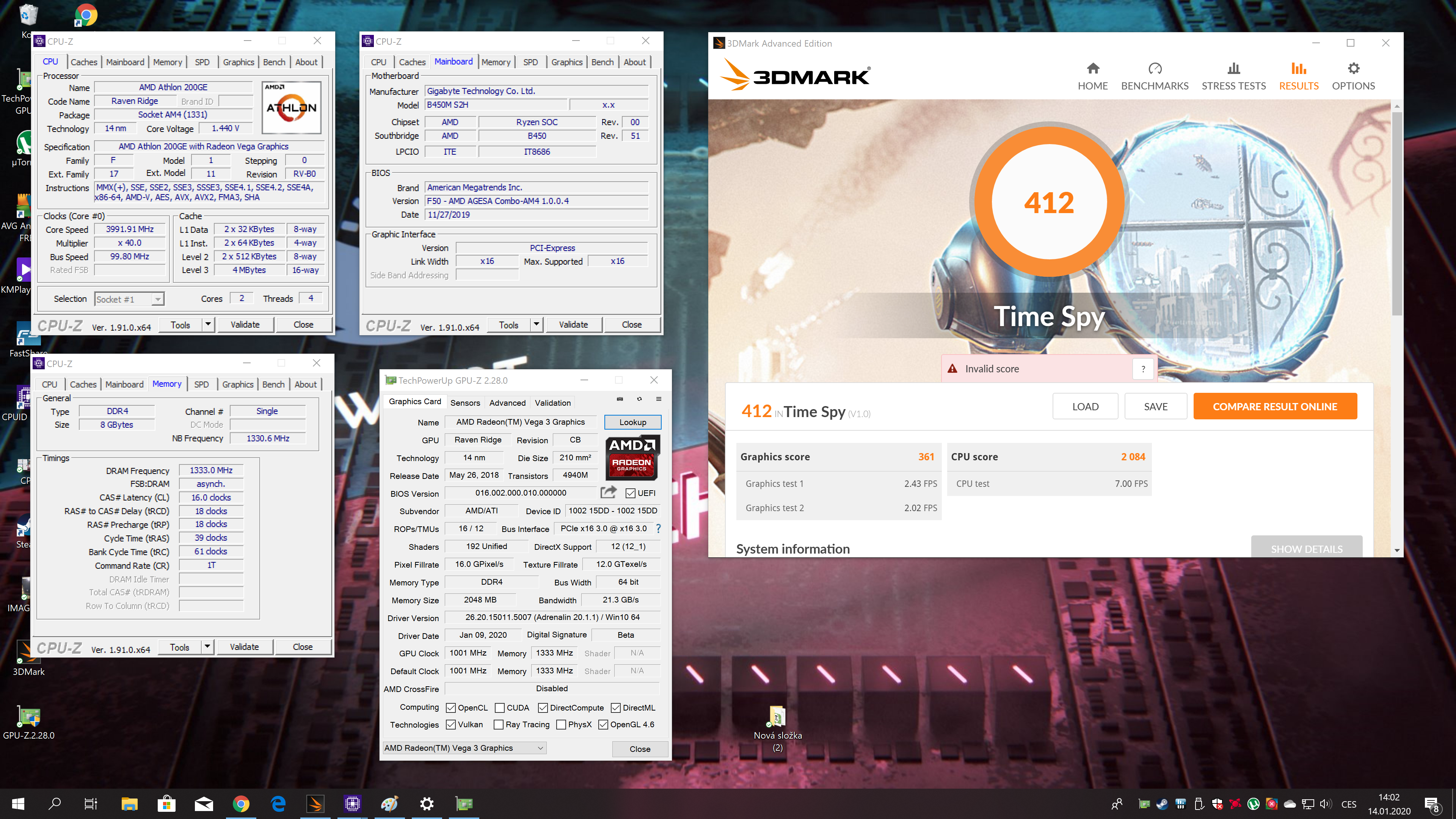This screenshot has height=819, width=1456.
Task: Click GPU name field in GPU-Z
Action: [520, 422]
